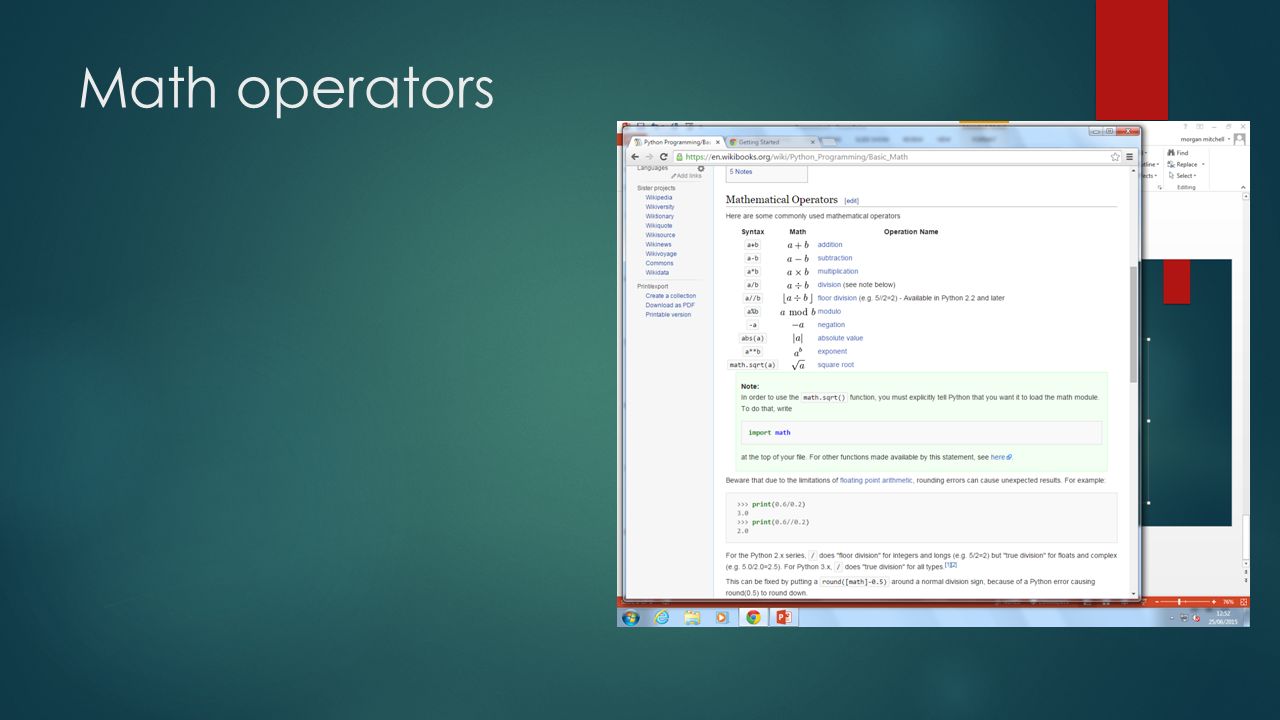1280x720 pixels.
Task: Click the Languages settings gear icon
Action: coord(701,168)
